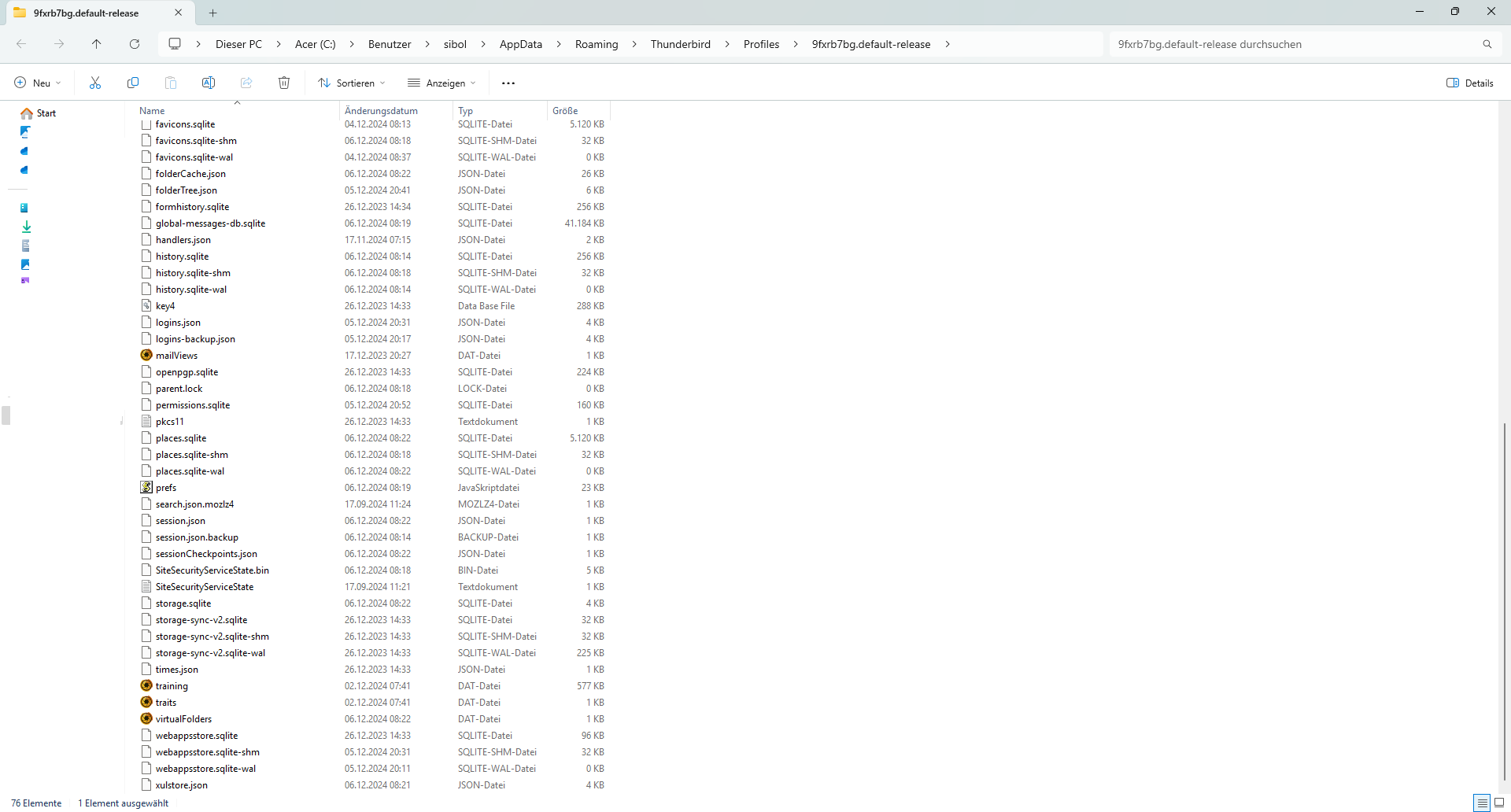Screen dimensions: 1511x812
Task: Navigate to Roaming breadcrumb
Action: tap(597, 44)
